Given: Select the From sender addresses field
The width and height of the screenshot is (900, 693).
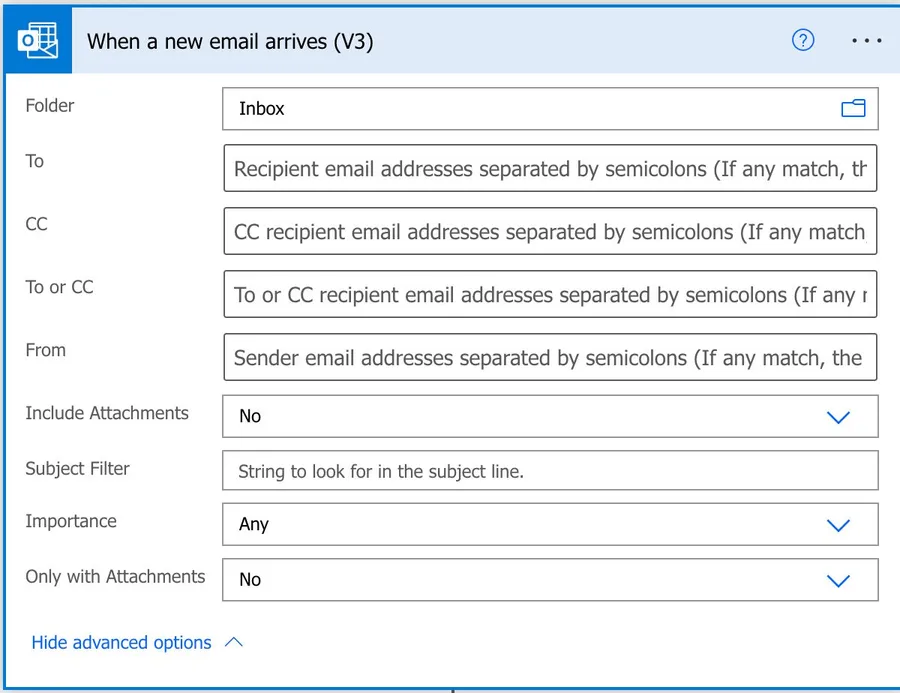Looking at the screenshot, I should (549, 358).
